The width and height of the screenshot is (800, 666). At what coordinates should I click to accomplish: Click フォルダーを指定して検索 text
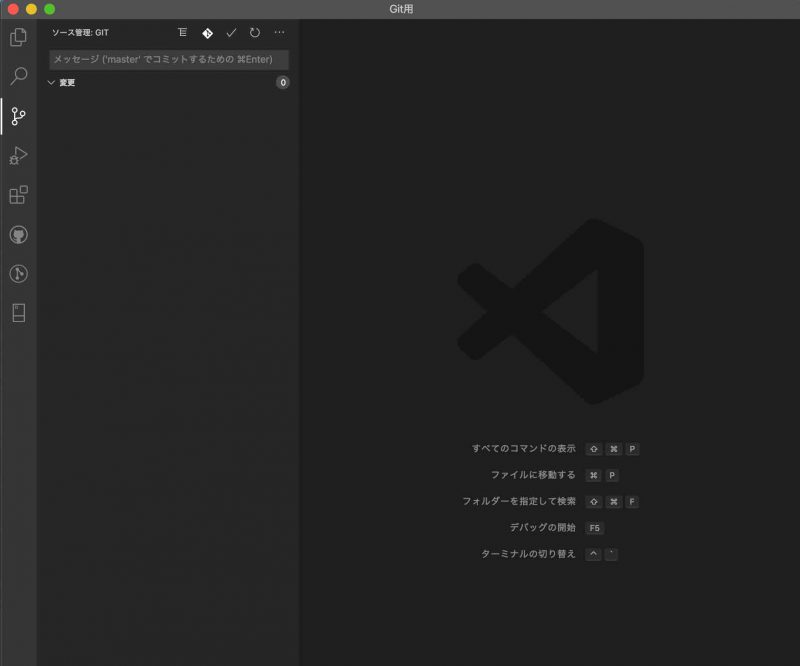coord(519,501)
